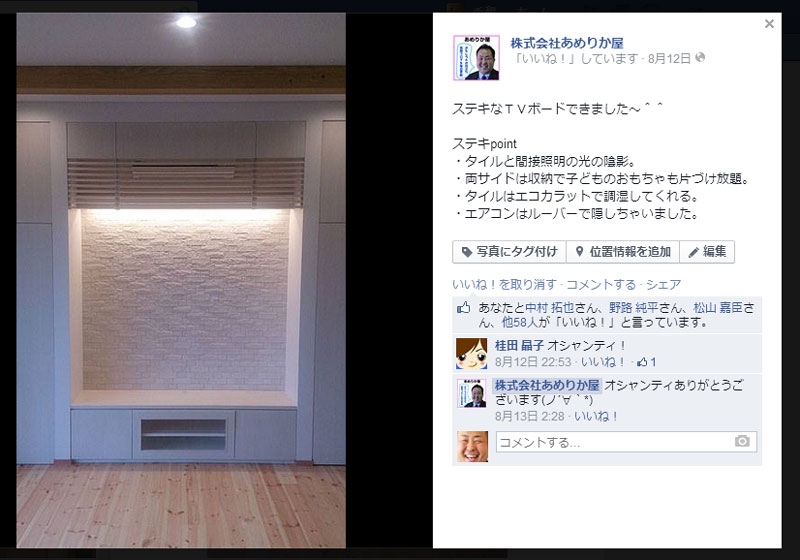Click the コメントする link under the post
This screenshot has width=800, height=560.
601,285
